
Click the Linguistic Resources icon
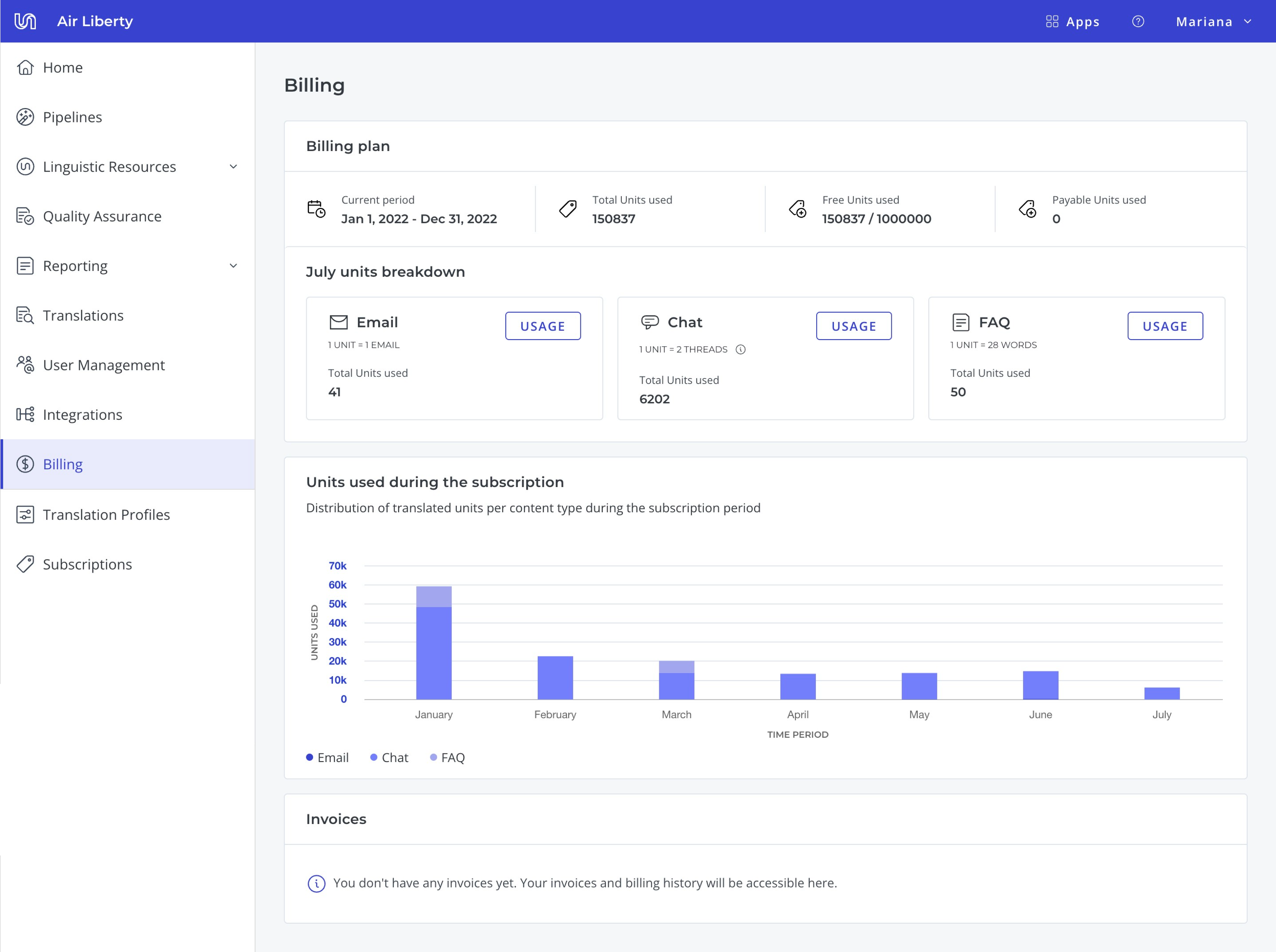pyautogui.click(x=25, y=167)
